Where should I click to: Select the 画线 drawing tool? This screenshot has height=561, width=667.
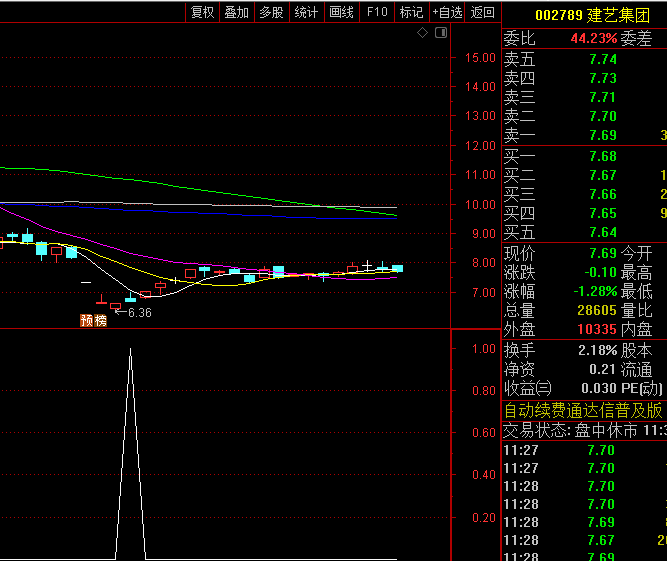pos(342,12)
